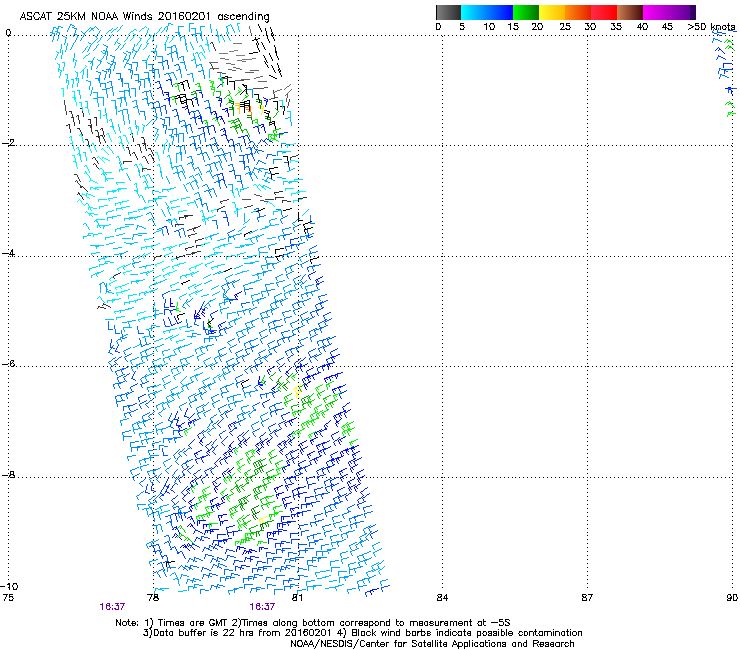Image resolution: width=740 pixels, height=650 pixels.
Task: Click the note line starting 'Note: 1) Times are GMT'
Action: 313,623
